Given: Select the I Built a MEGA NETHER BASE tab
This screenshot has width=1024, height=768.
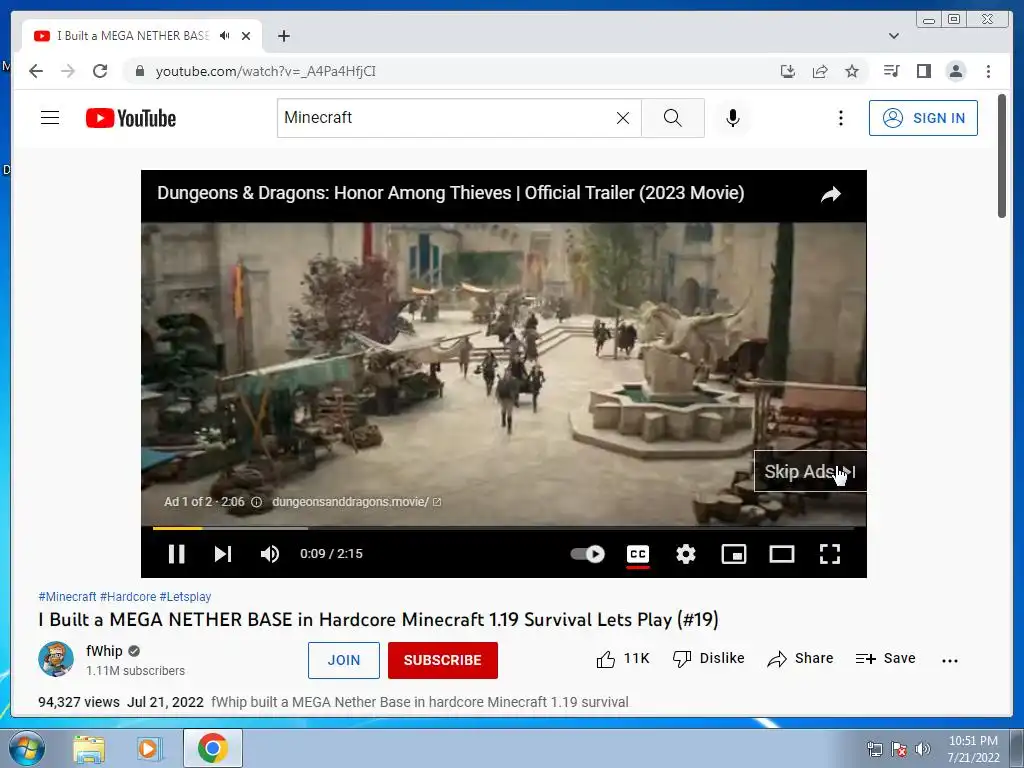Looking at the screenshot, I should click(x=142, y=36).
